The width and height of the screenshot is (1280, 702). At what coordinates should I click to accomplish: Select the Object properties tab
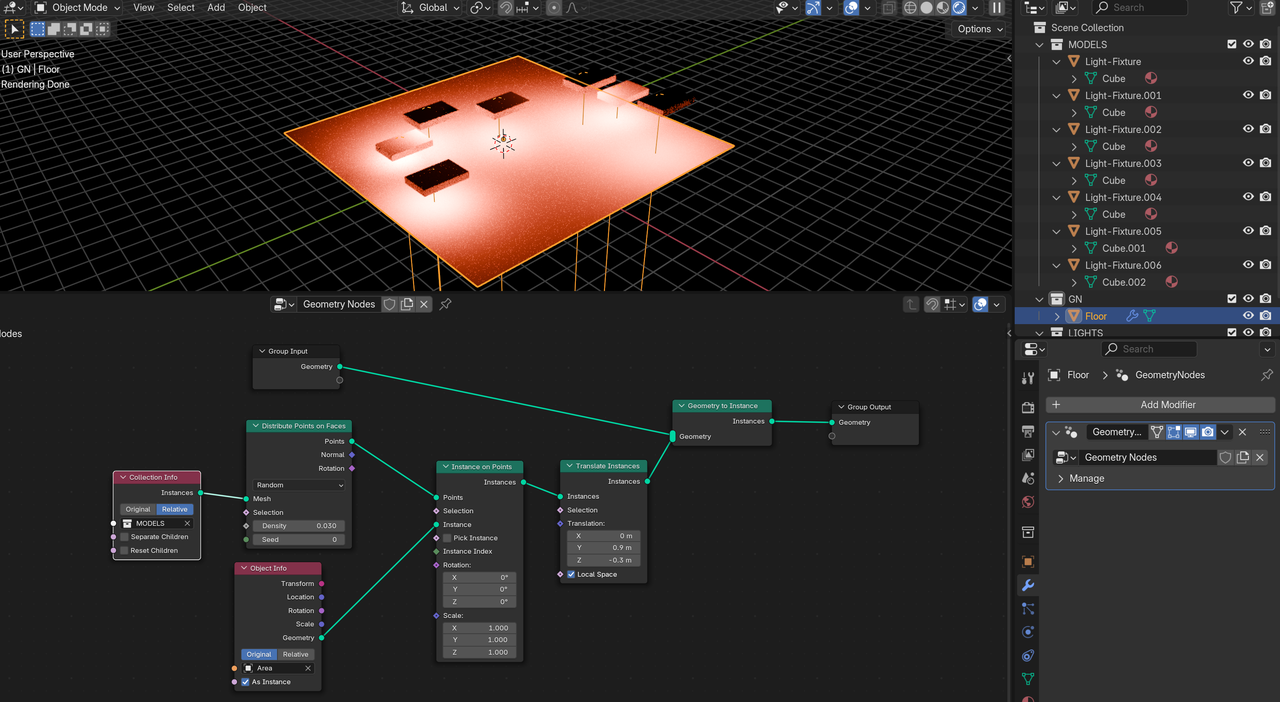pos(1028,560)
